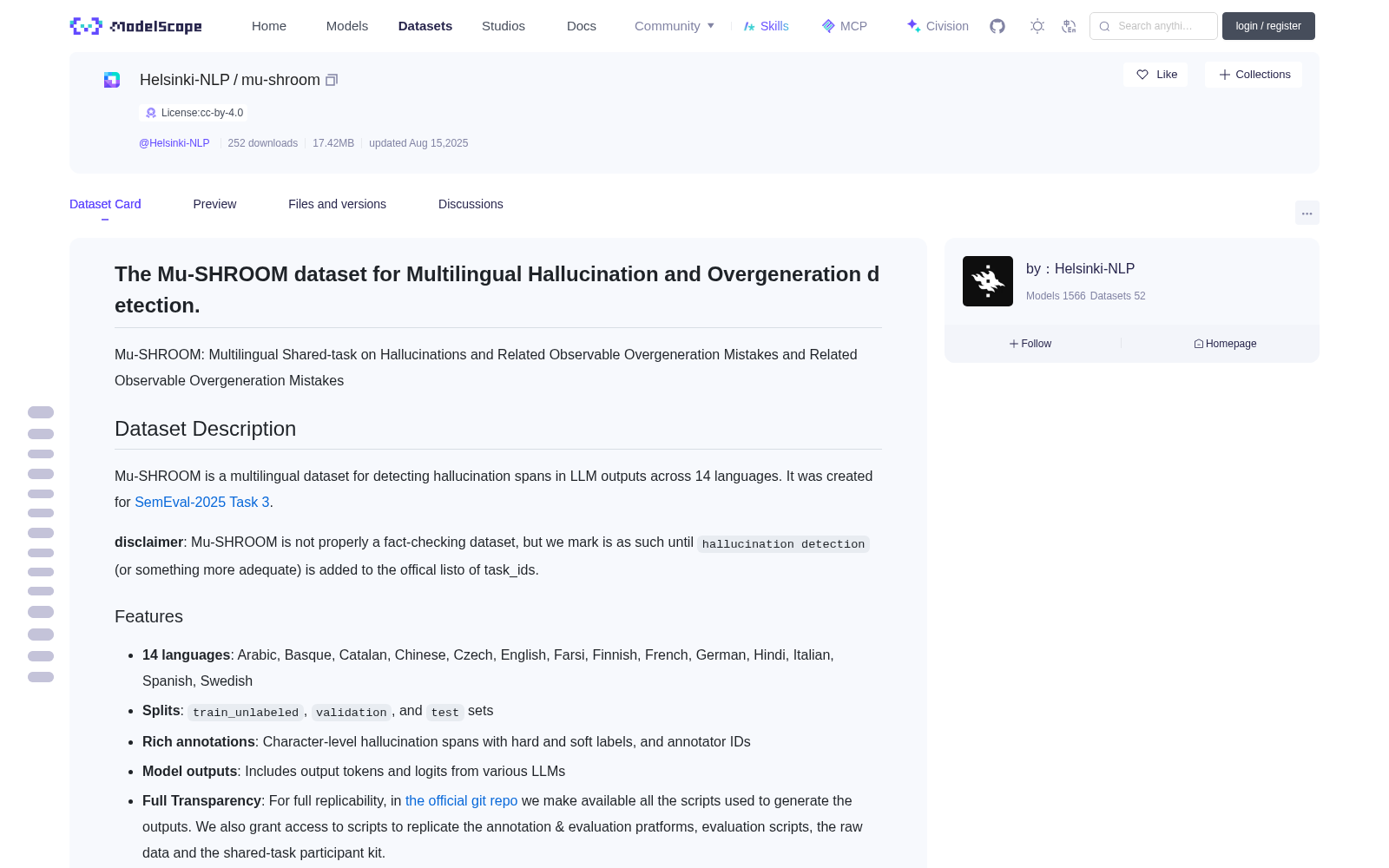Open the Datasets section
This screenshot has height=868, width=1389.
(x=425, y=26)
